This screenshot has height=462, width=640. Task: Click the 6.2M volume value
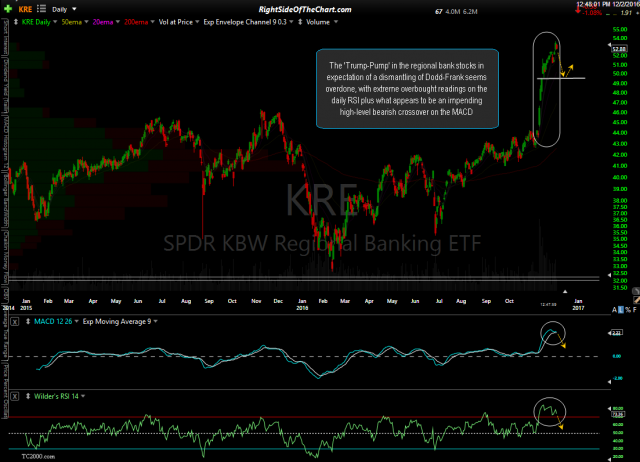470,12
